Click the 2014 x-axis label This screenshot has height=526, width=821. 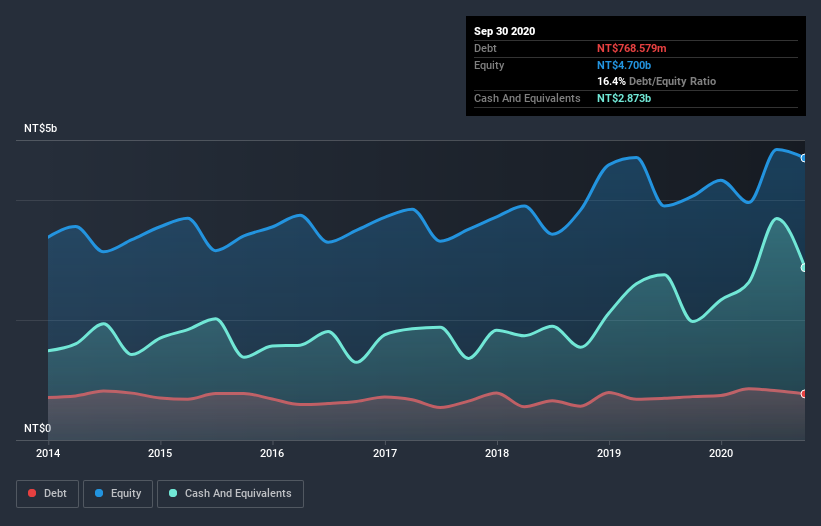[48, 453]
